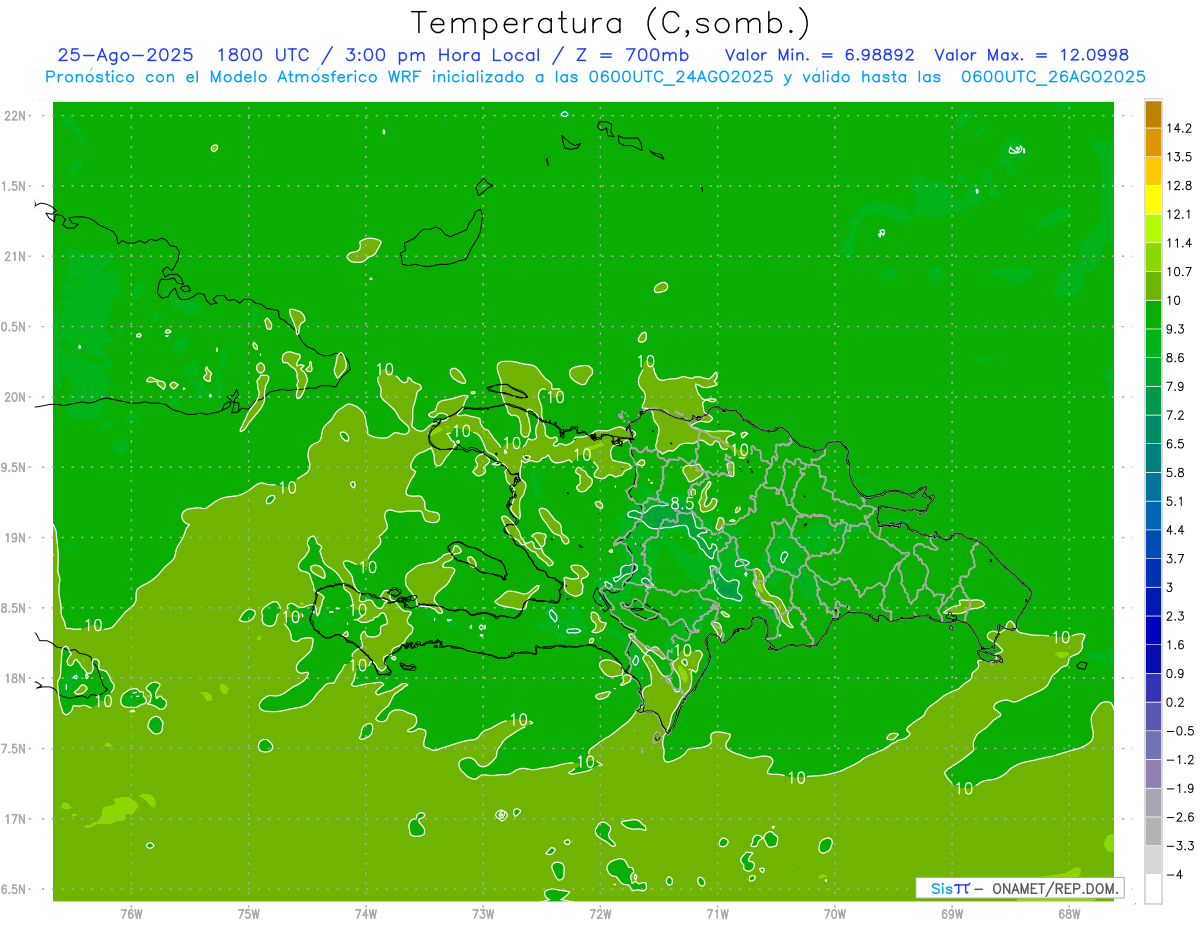
Task: Click the "76W" longitude axis label
Action: [x=131, y=914]
